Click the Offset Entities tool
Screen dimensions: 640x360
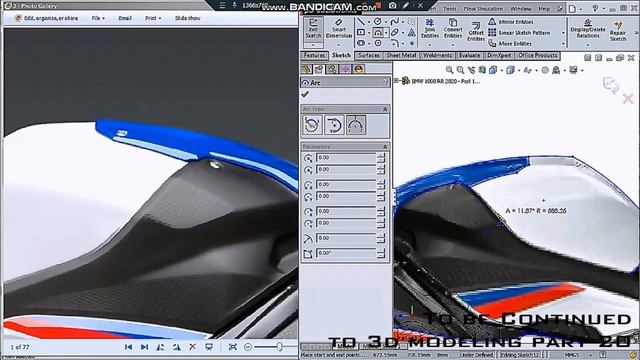(x=476, y=32)
